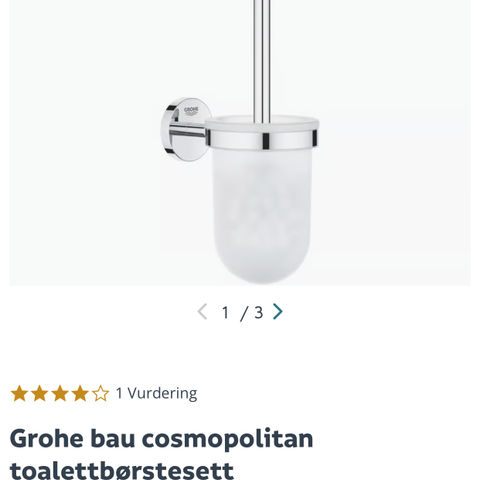Open the 1 Vurdering reviews link
This screenshot has width=480, height=480.
(x=156, y=393)
